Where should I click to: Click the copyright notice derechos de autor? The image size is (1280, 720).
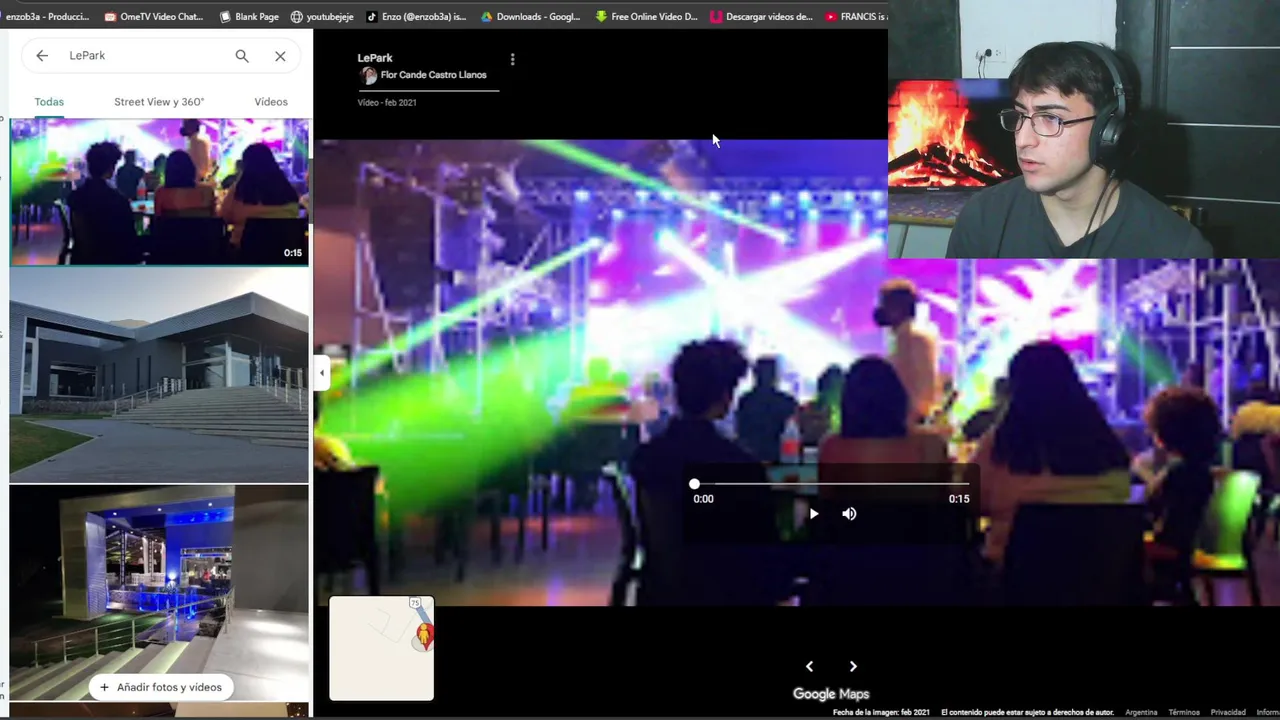pyautogui.click(x=1027, y=713)
